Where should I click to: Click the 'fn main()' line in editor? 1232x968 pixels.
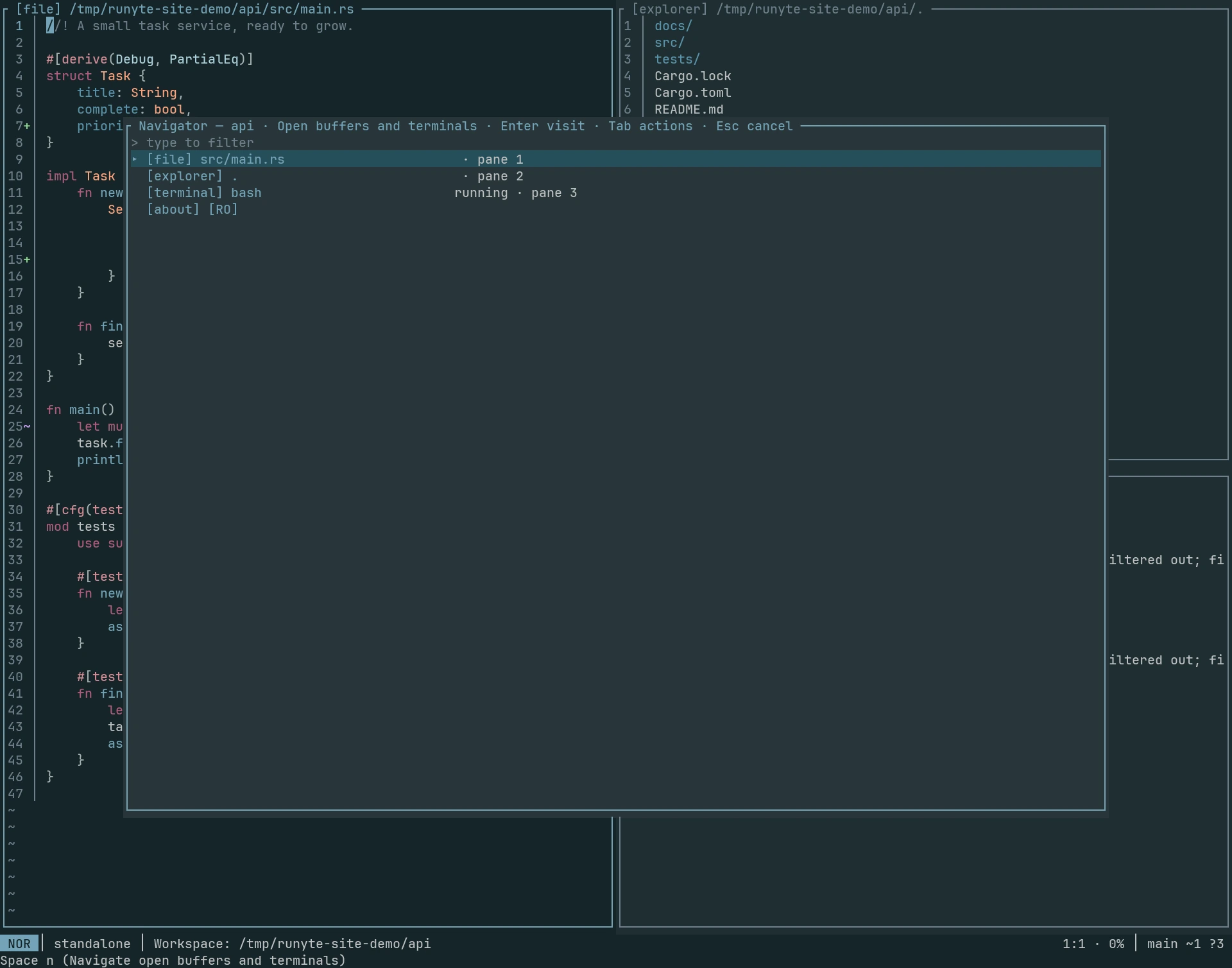pyautogui.click(x=80, y=410)
